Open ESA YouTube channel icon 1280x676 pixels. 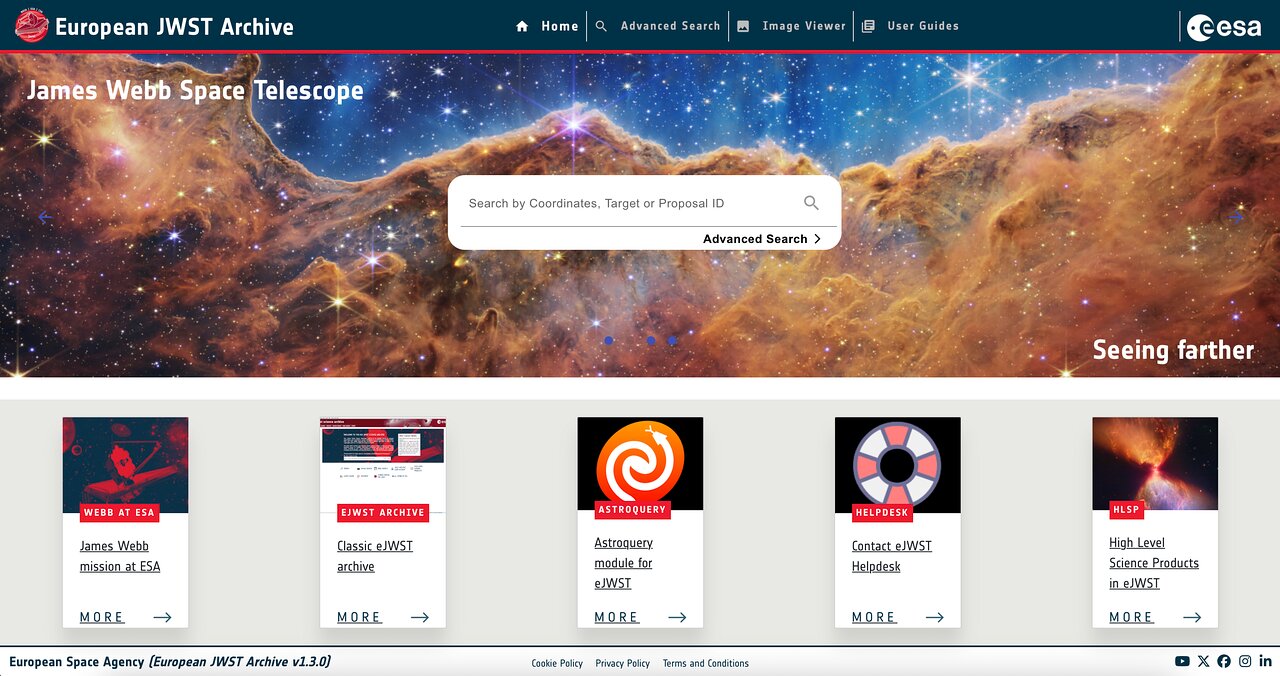point(1182,661)
